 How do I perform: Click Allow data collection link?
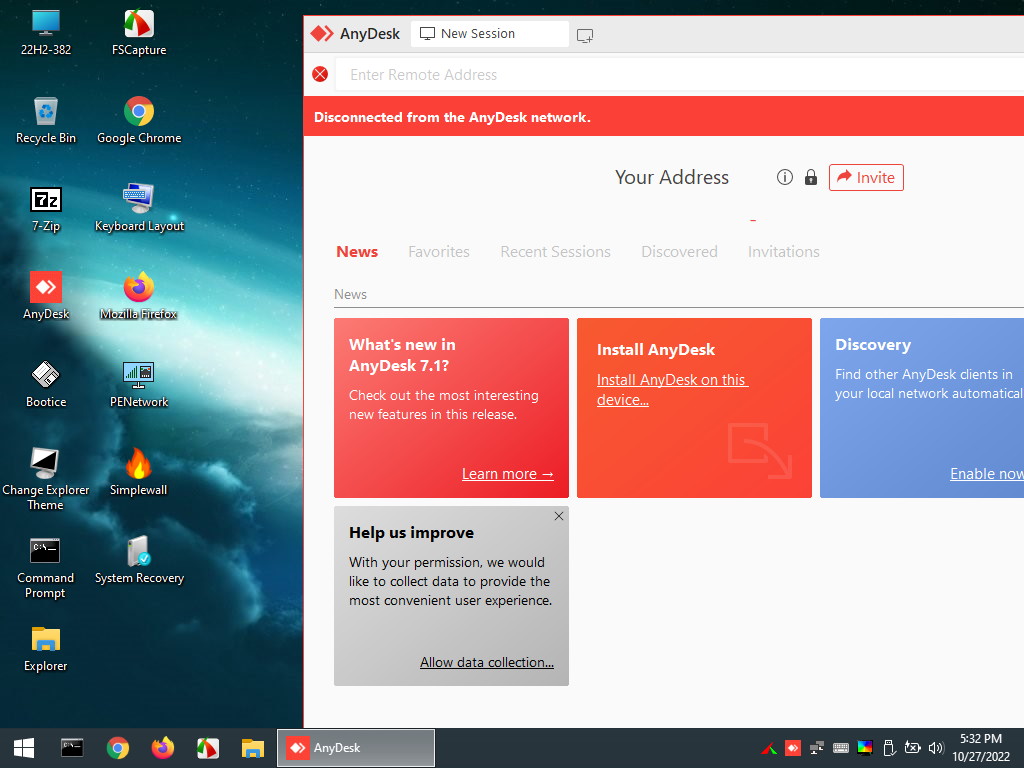pos(487,662)
